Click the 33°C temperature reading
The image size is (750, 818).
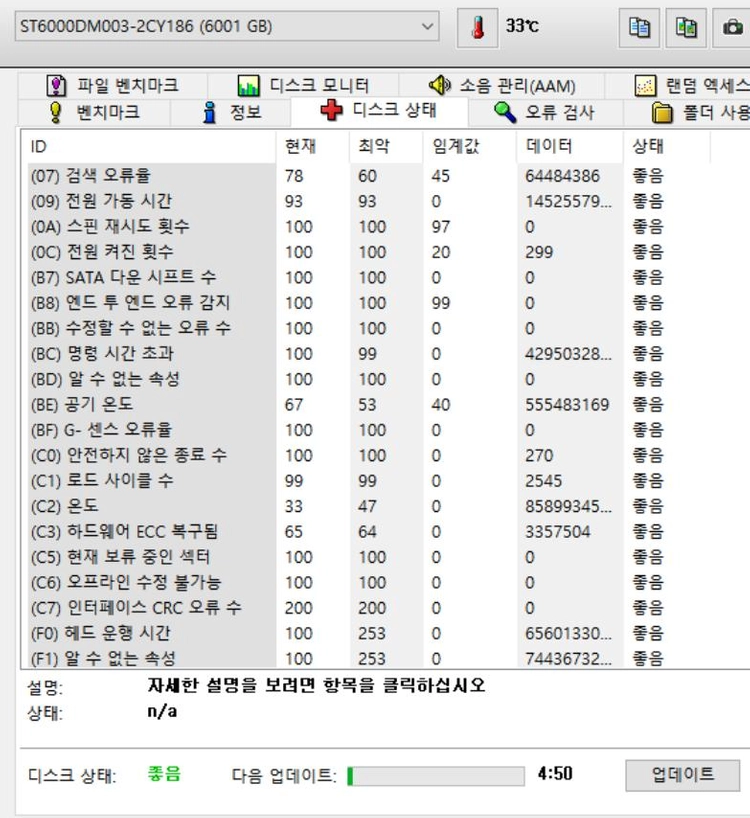pyautogui.click(x=522, y=26)
